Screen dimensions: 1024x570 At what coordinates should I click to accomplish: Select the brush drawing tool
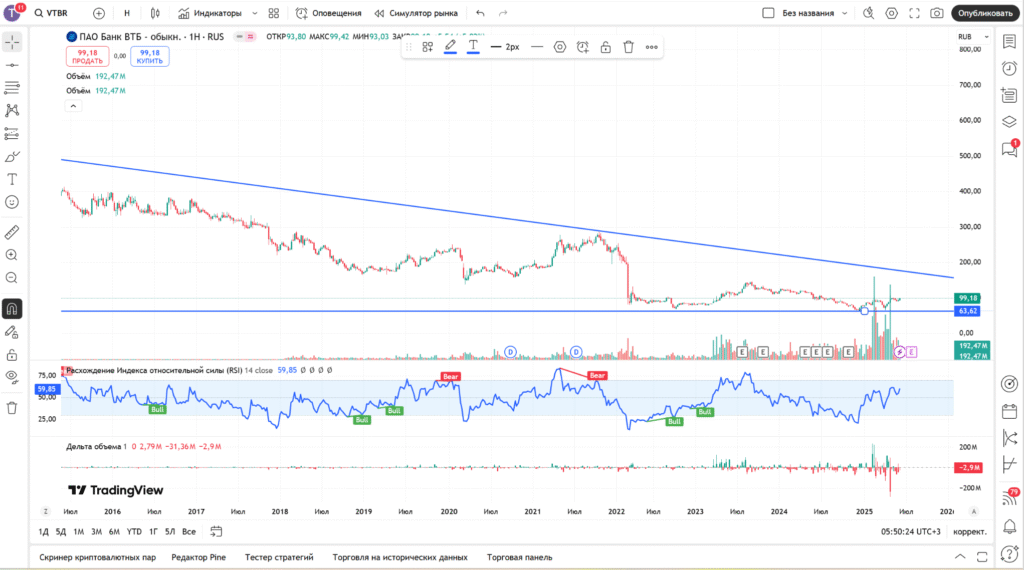(12, 157)
